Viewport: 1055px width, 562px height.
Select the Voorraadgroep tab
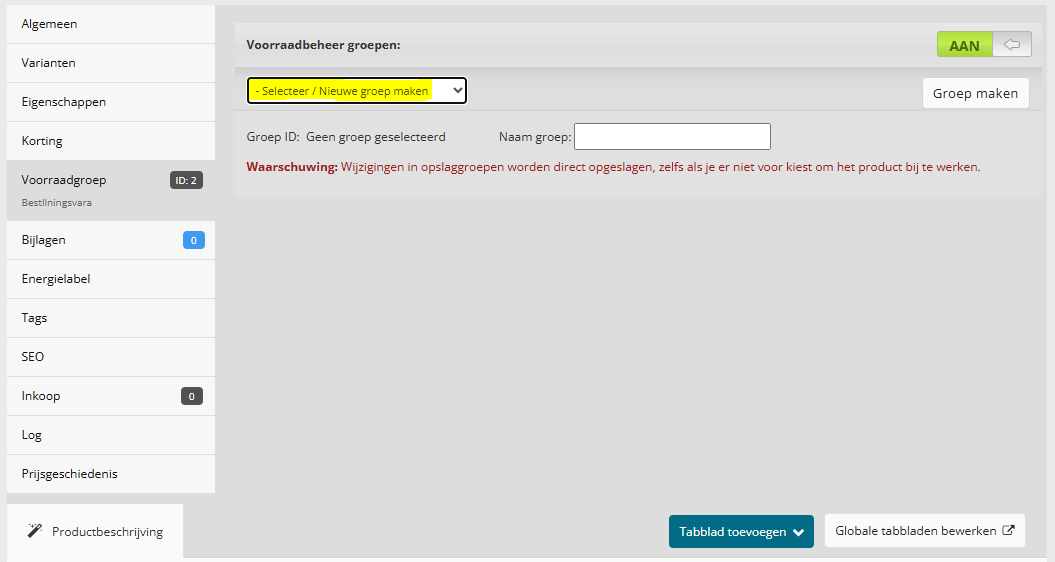coord(111,190)
